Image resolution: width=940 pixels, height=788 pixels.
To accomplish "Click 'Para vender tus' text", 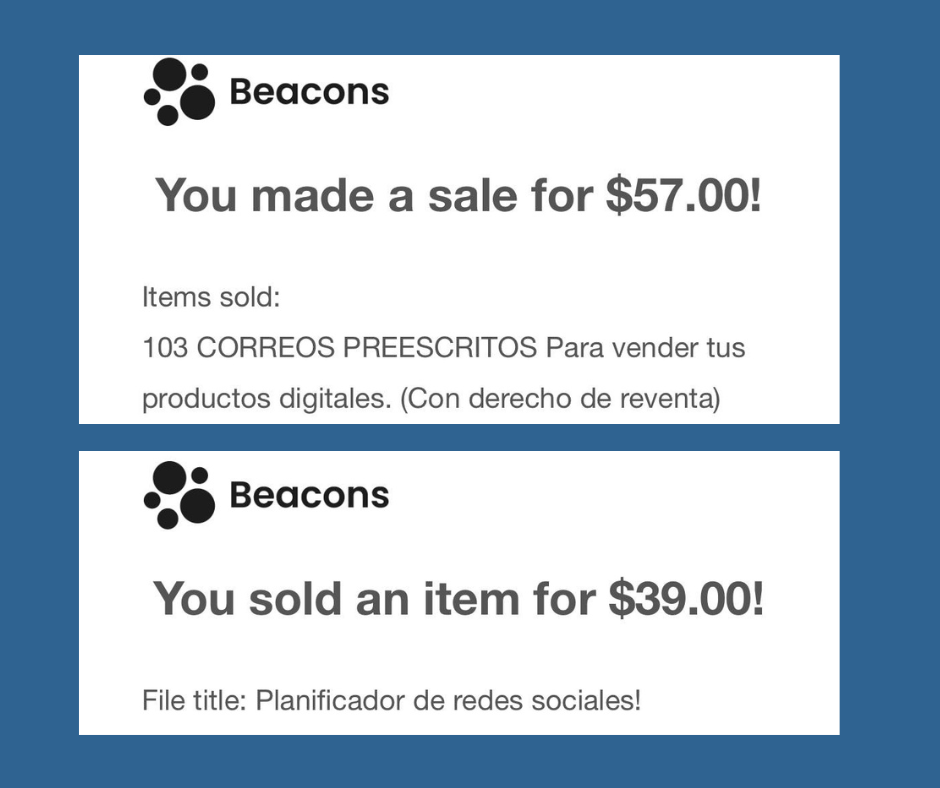I will tap(645, 349).
